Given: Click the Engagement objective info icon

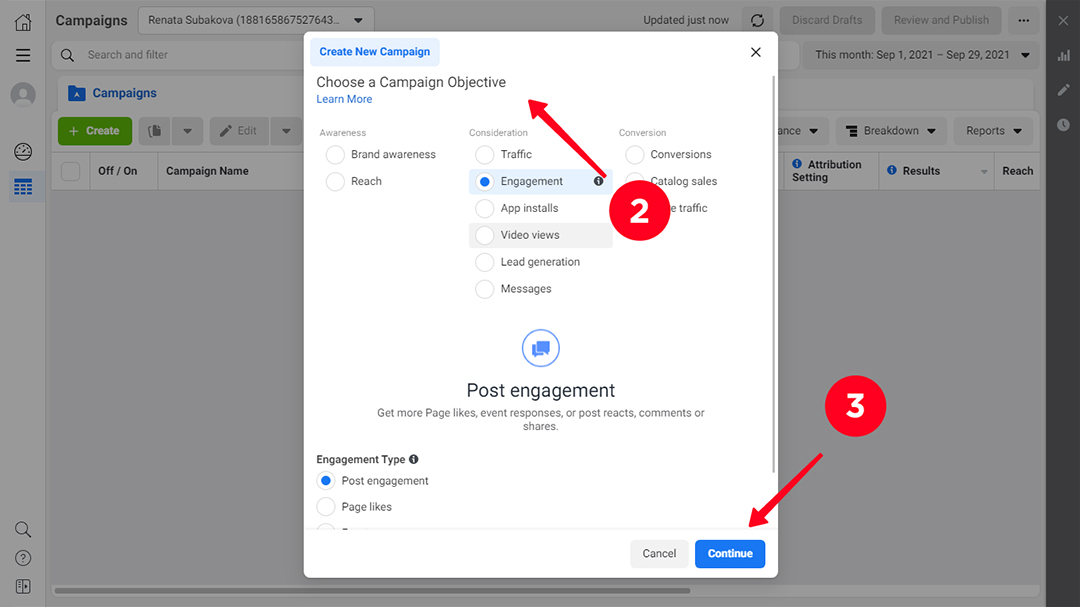Looking at the screenshot, I should pyautogui.click(x=599, y=181).
